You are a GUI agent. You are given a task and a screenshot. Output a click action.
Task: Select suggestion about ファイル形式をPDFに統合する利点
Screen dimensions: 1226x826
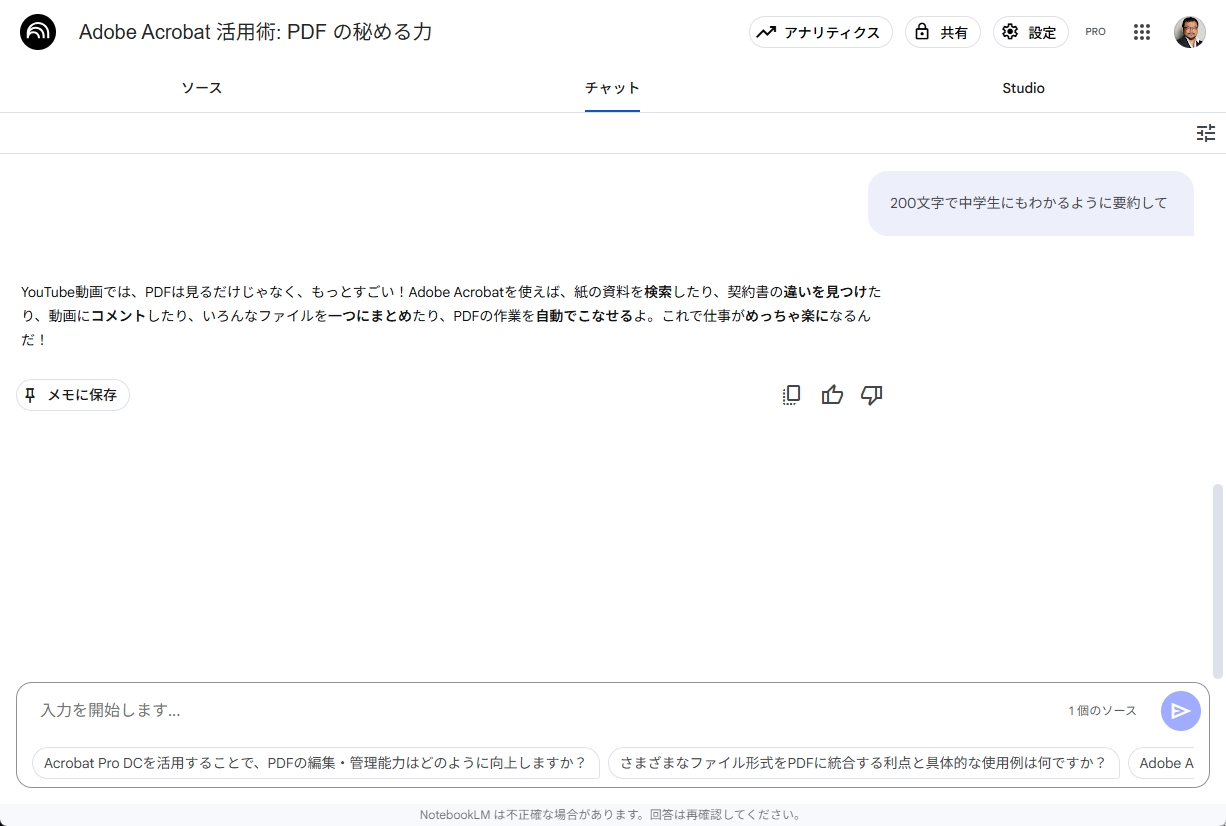click(x=863, y=763)
